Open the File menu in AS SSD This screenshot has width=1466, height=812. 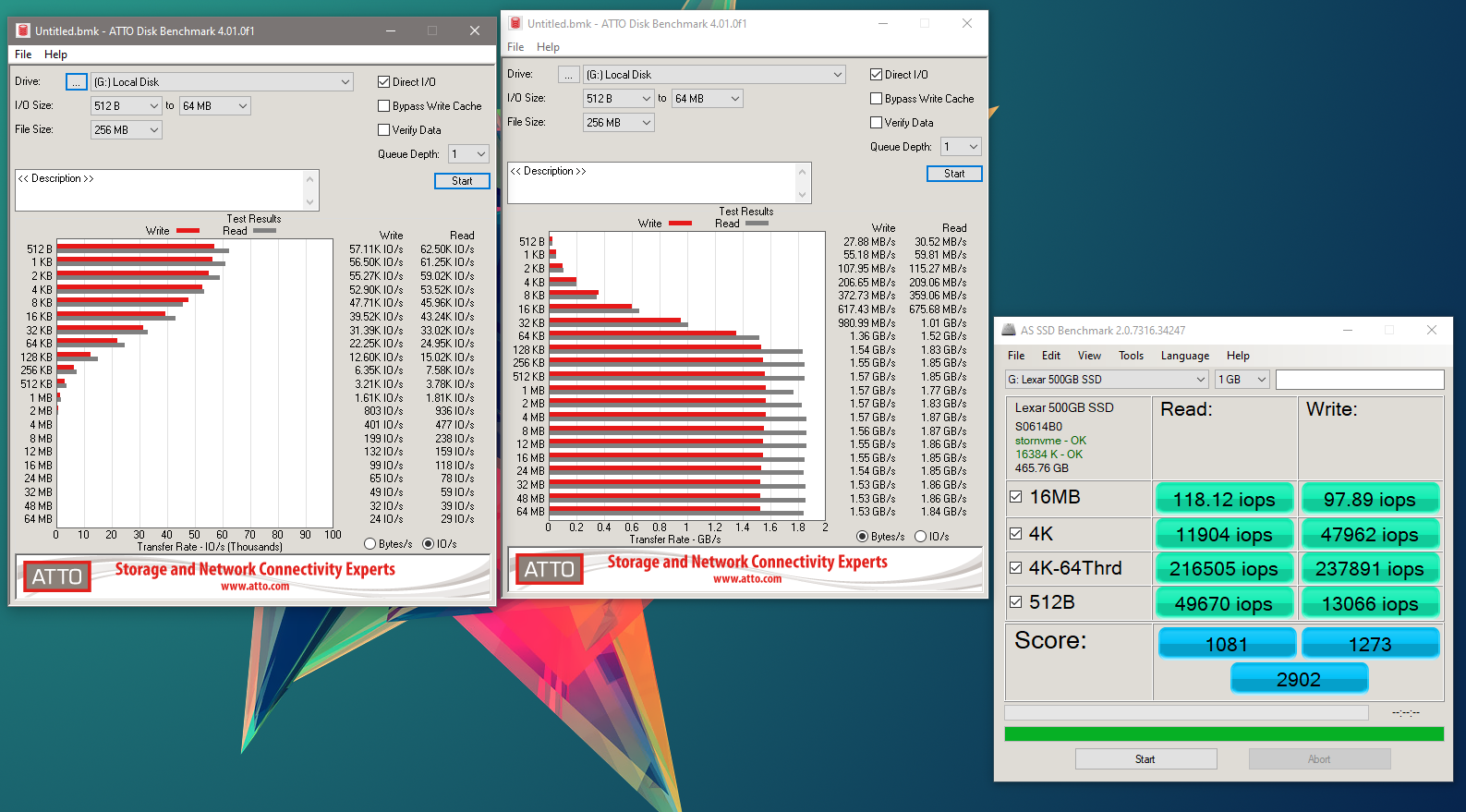point(1016,356)
